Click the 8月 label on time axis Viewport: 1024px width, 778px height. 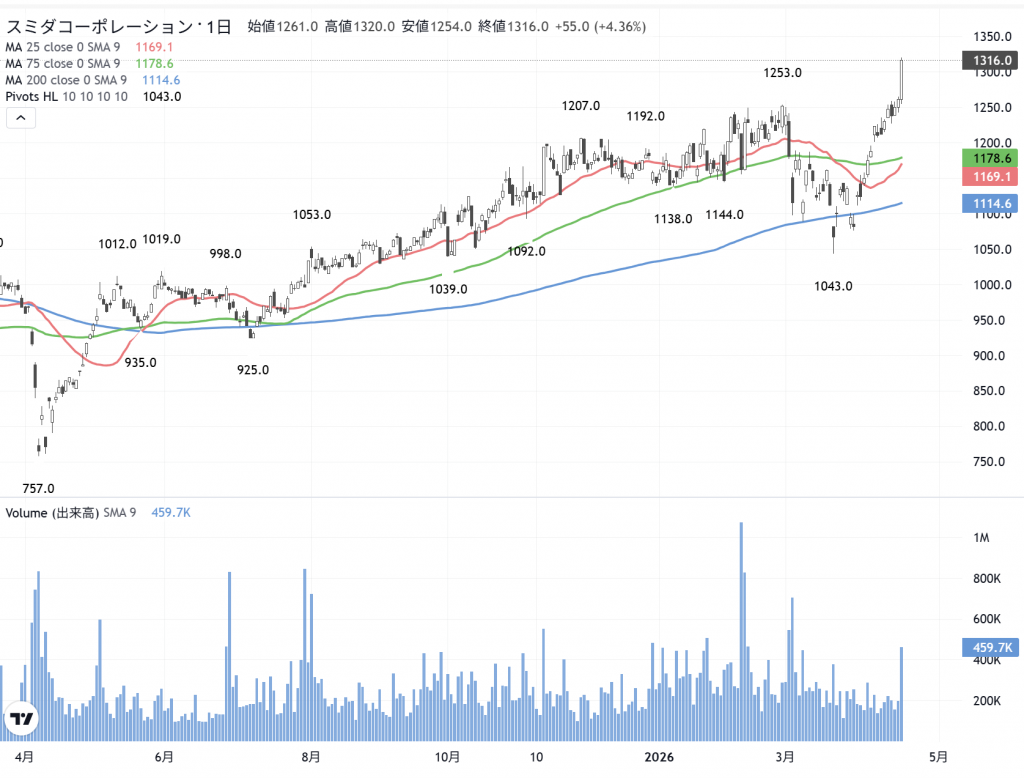[310, 756]
